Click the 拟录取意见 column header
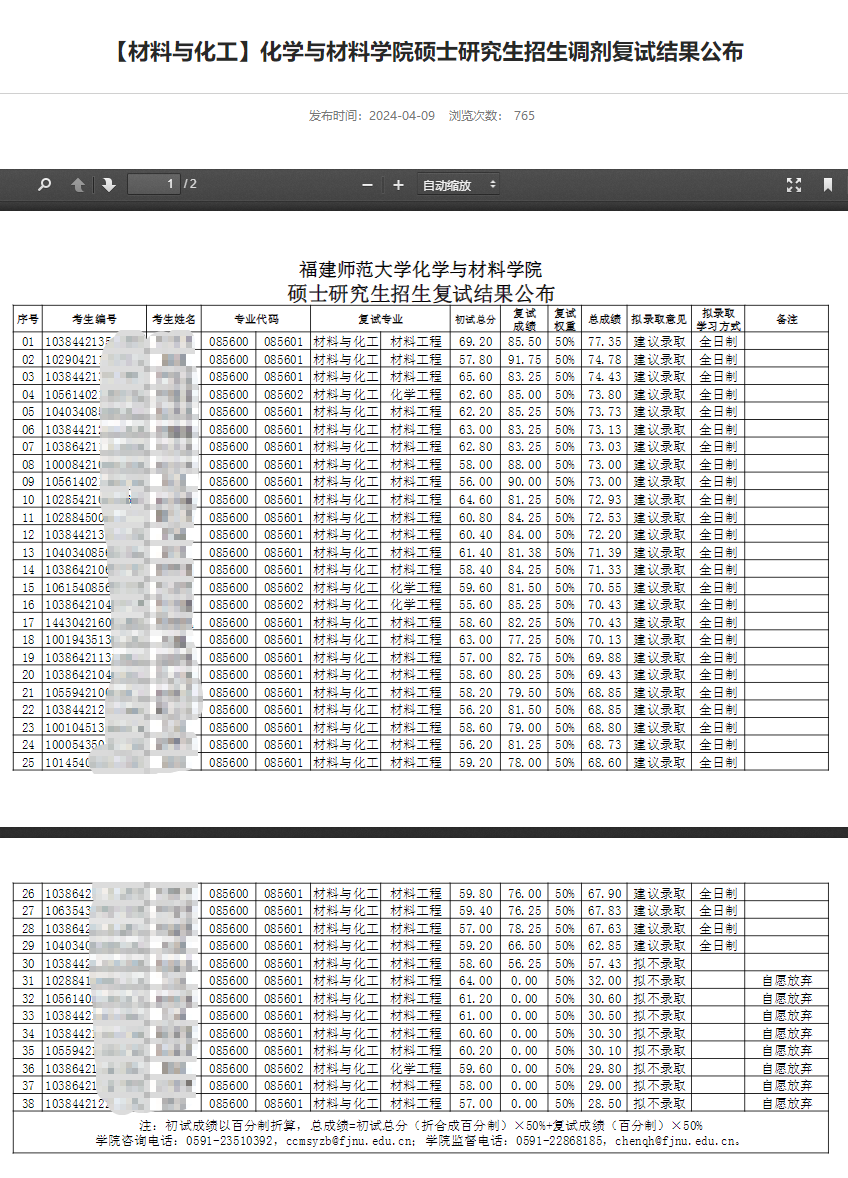Image resolution: width=848 pixels, height=1178 pixels. click(659, 319)
